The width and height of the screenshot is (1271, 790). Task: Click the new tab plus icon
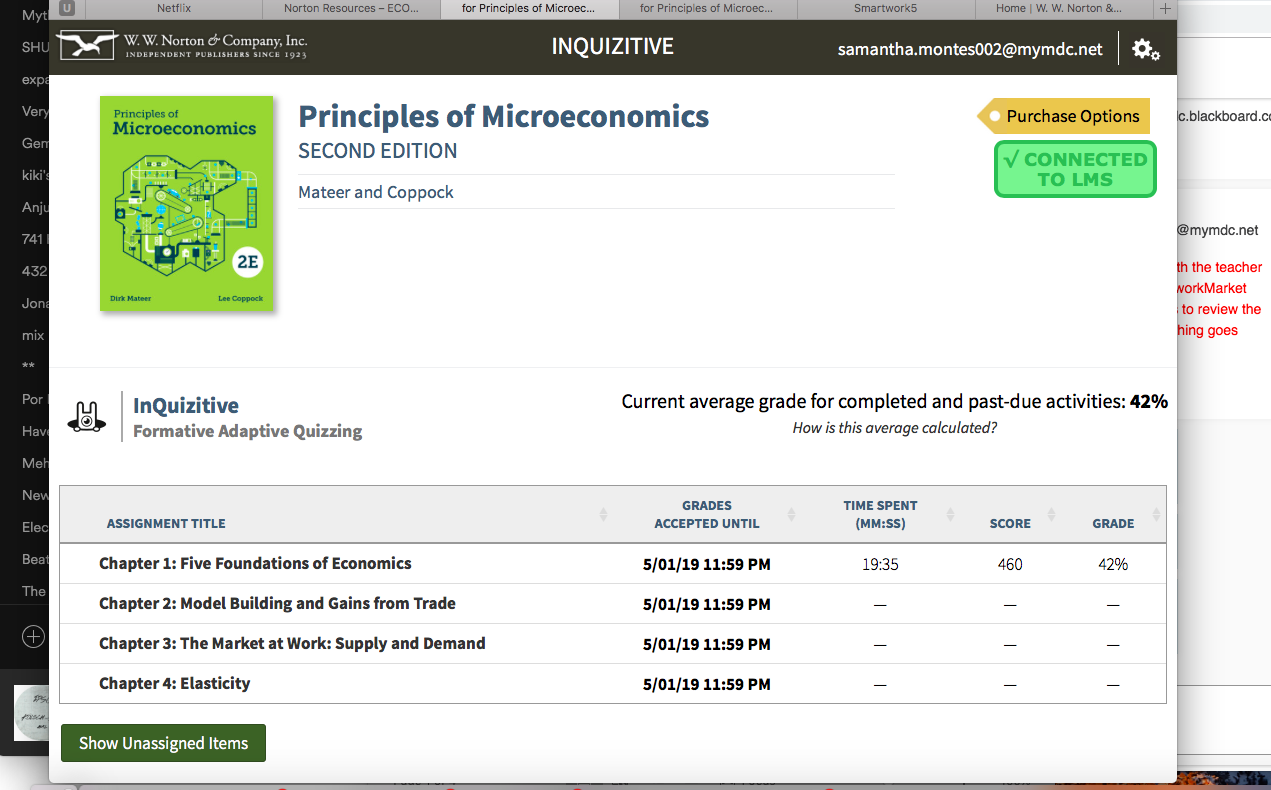pyautogui.click(x=1165, y=9)
